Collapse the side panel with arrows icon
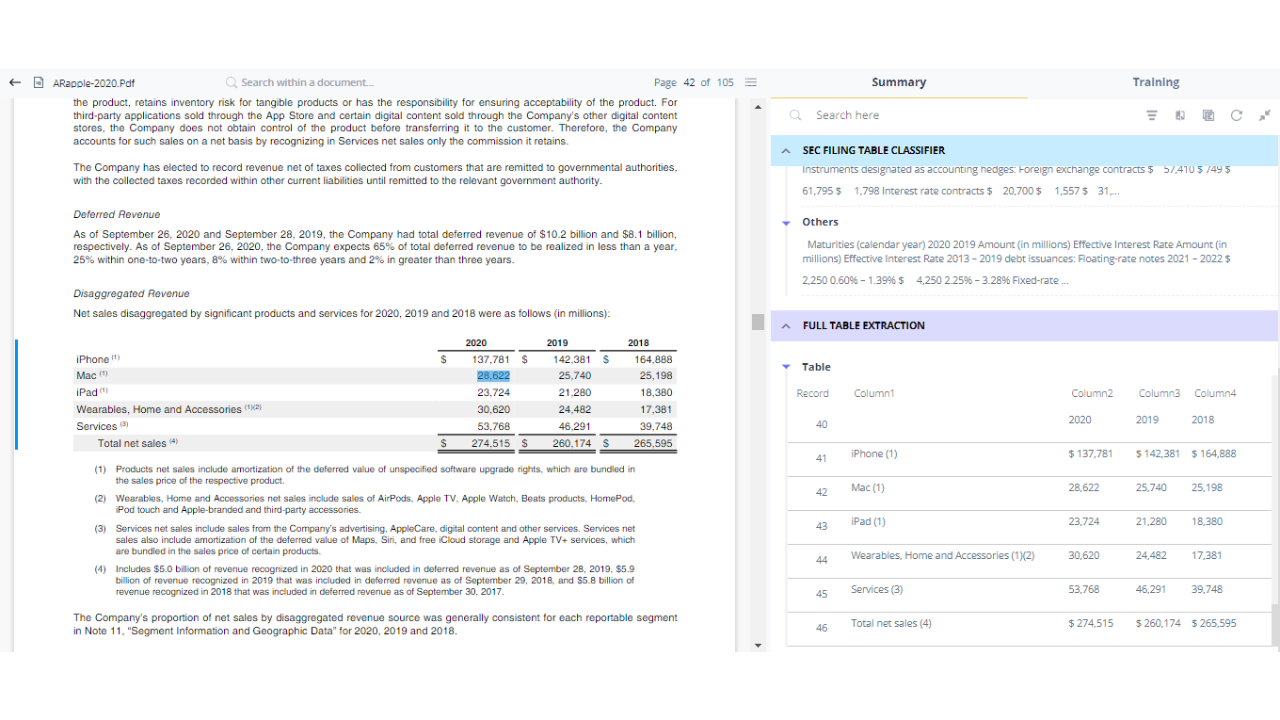The width and height of the screenshot is (1280, 720). coord(1265,115)
